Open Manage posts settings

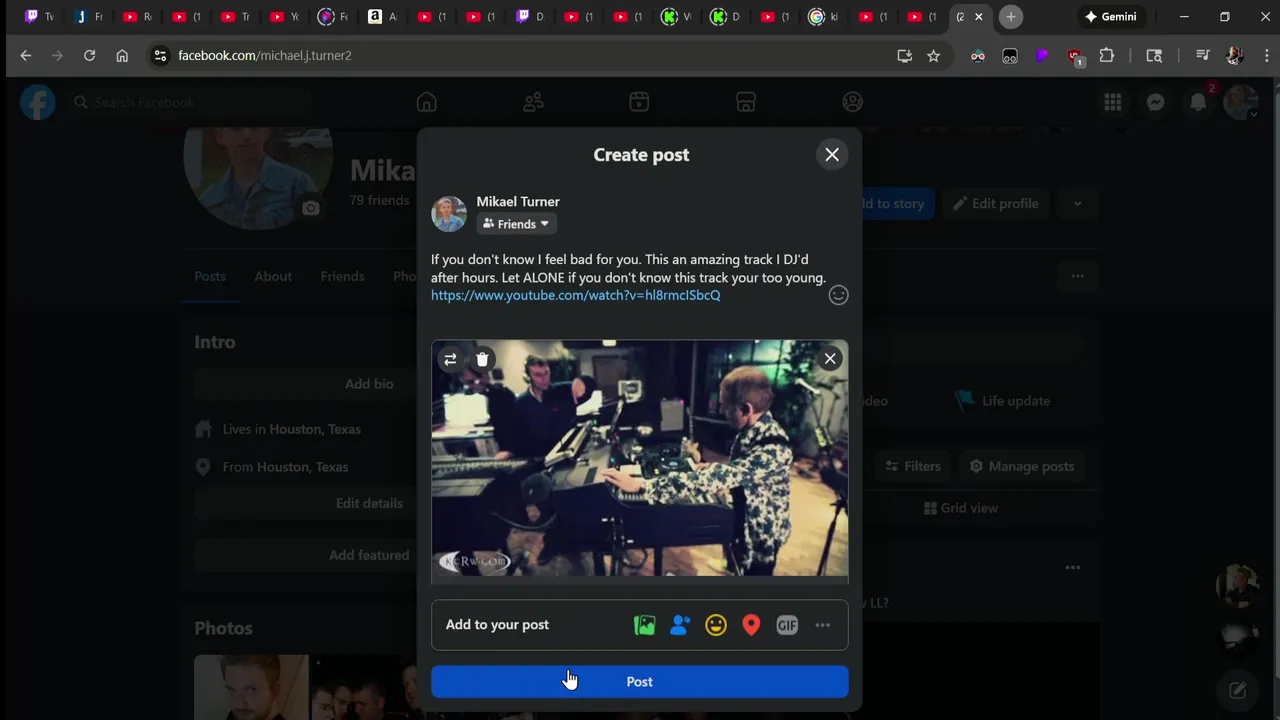click(1021, 466)
